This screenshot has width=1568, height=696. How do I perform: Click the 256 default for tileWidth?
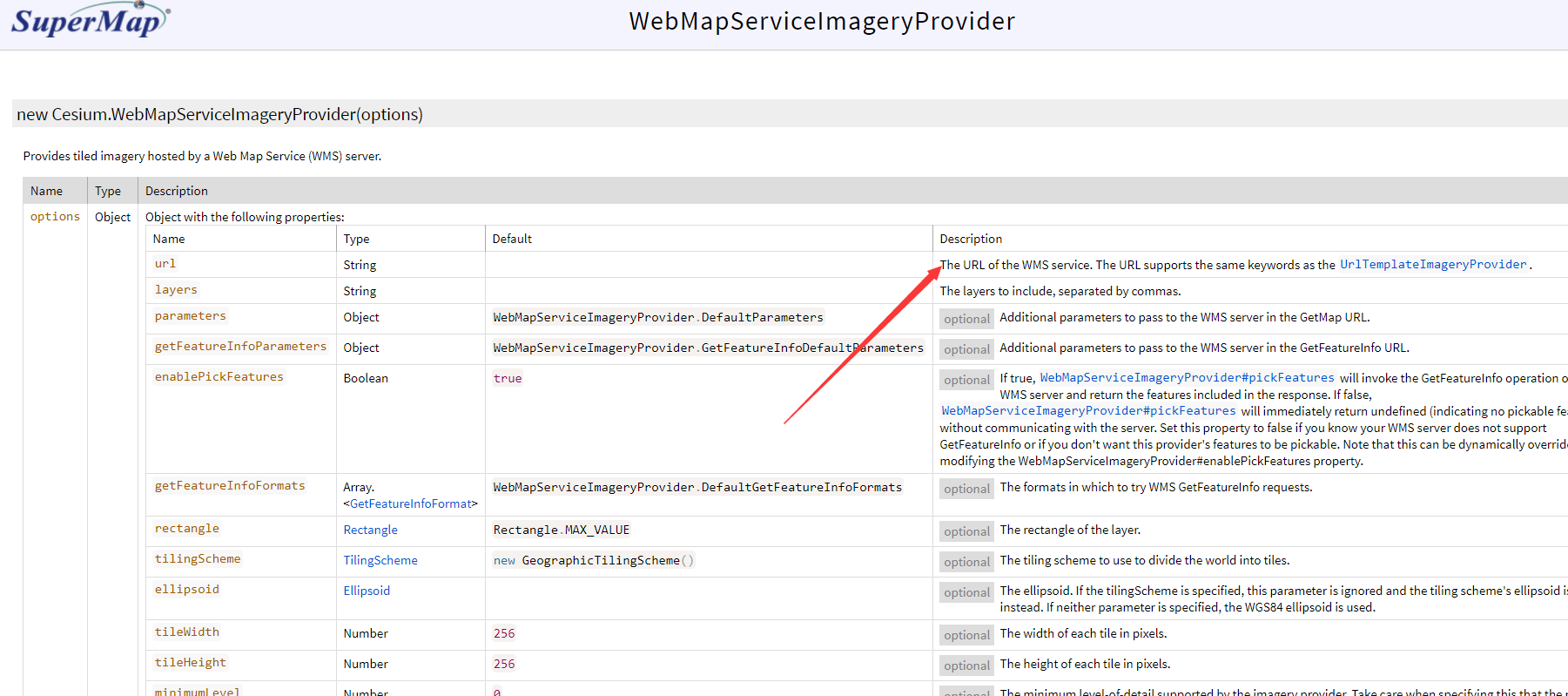(x=504, y=634)
